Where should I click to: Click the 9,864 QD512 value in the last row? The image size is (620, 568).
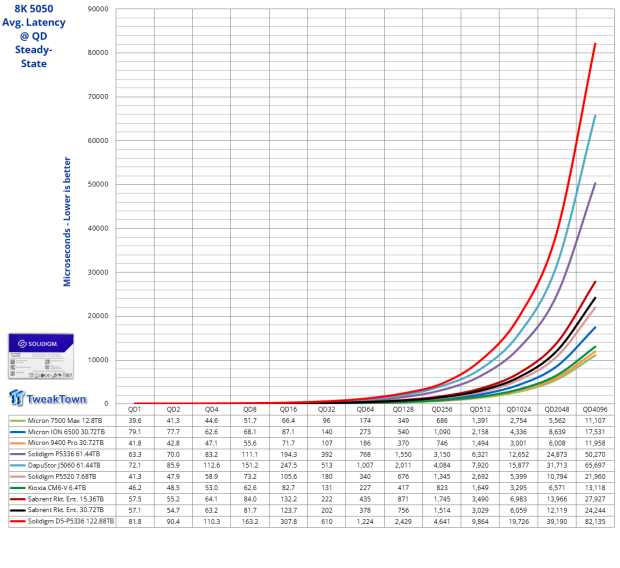click(x=480, y=522)
